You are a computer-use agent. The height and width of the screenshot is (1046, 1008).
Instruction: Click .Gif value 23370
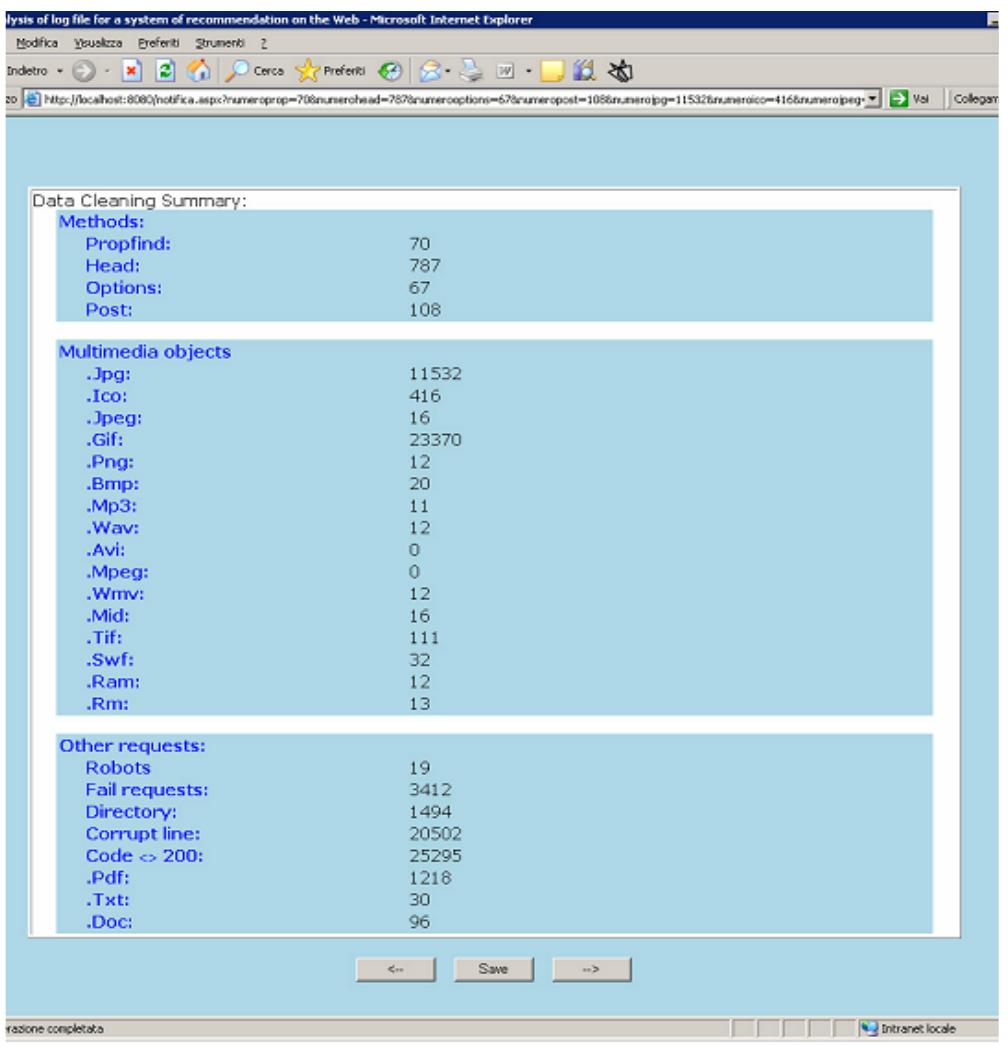(x=435, y=440)
